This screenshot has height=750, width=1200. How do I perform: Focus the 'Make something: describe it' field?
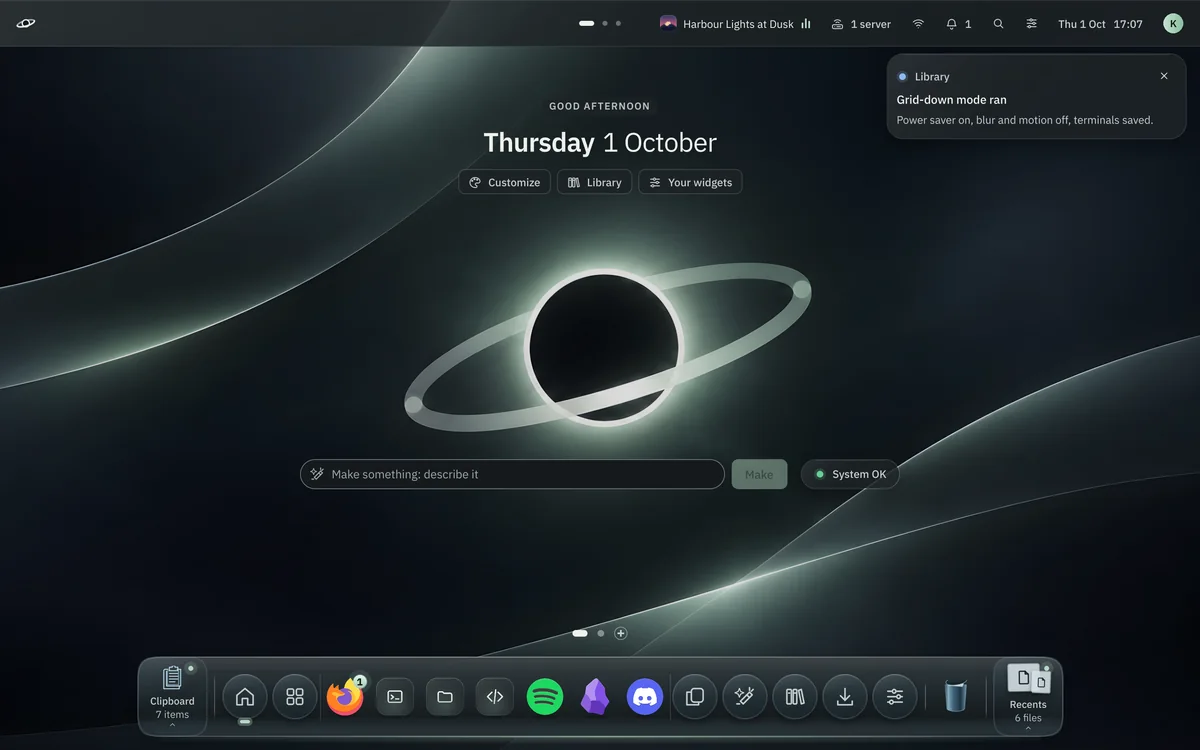click(512, 474)
